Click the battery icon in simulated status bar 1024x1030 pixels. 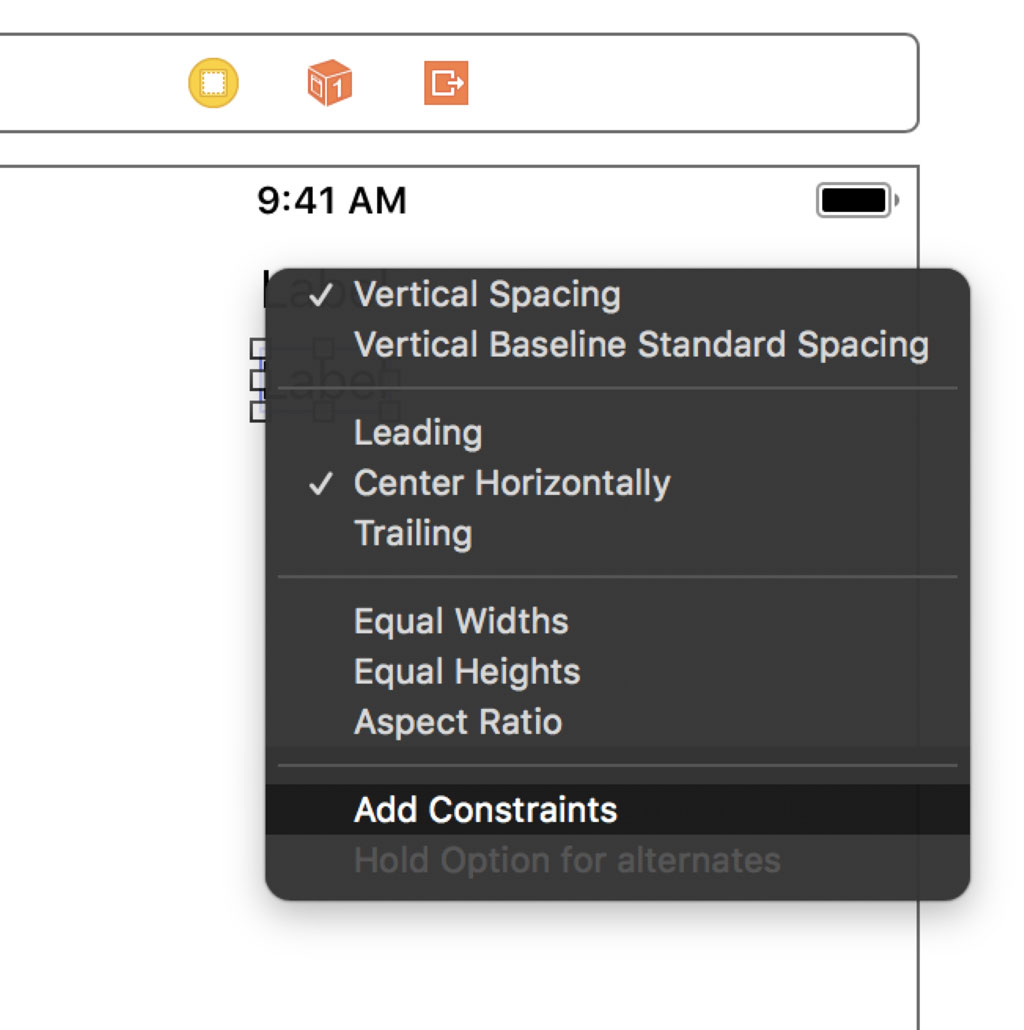tap(853, 199)
